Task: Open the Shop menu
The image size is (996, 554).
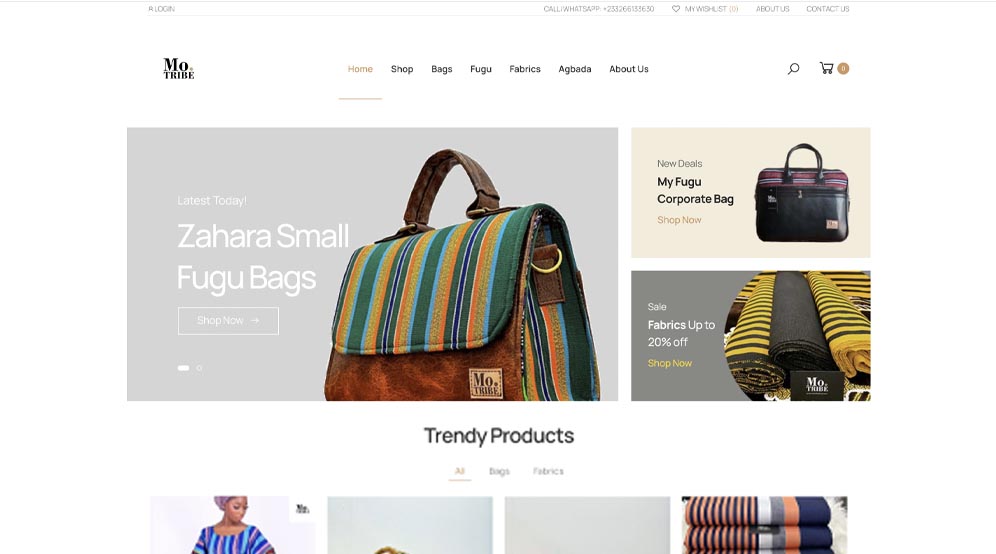Action: pos(402,69)
